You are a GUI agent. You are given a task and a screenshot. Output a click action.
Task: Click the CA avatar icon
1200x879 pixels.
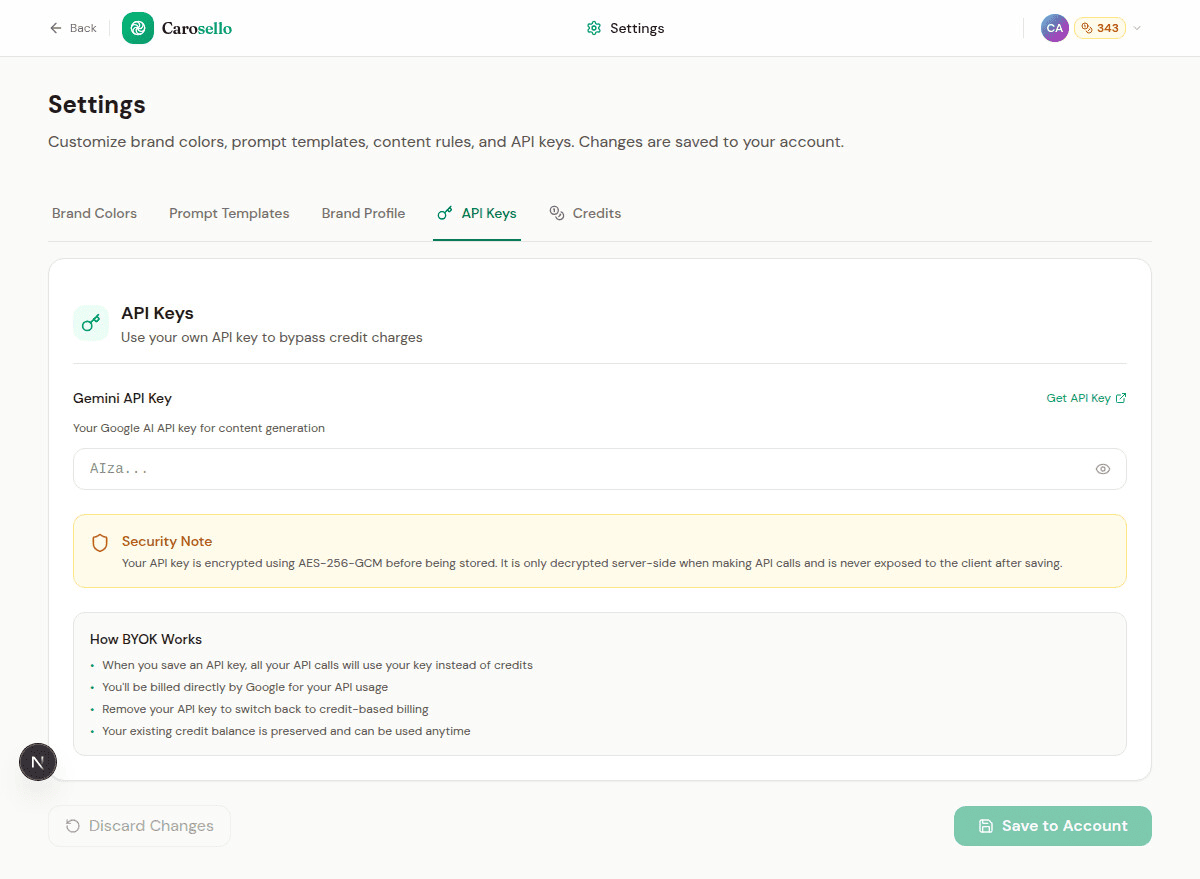click(x=1054, y=28)
